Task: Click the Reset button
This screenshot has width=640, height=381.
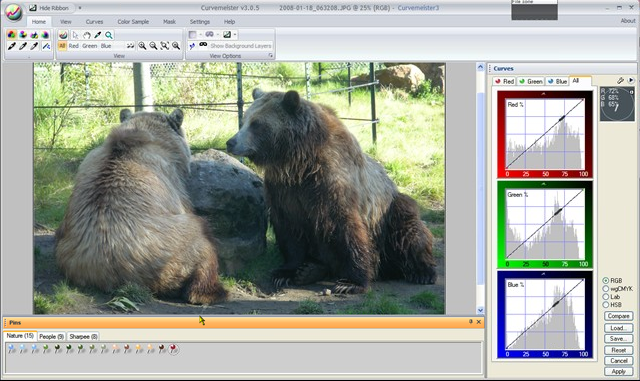Action: (x=618, y=350)
